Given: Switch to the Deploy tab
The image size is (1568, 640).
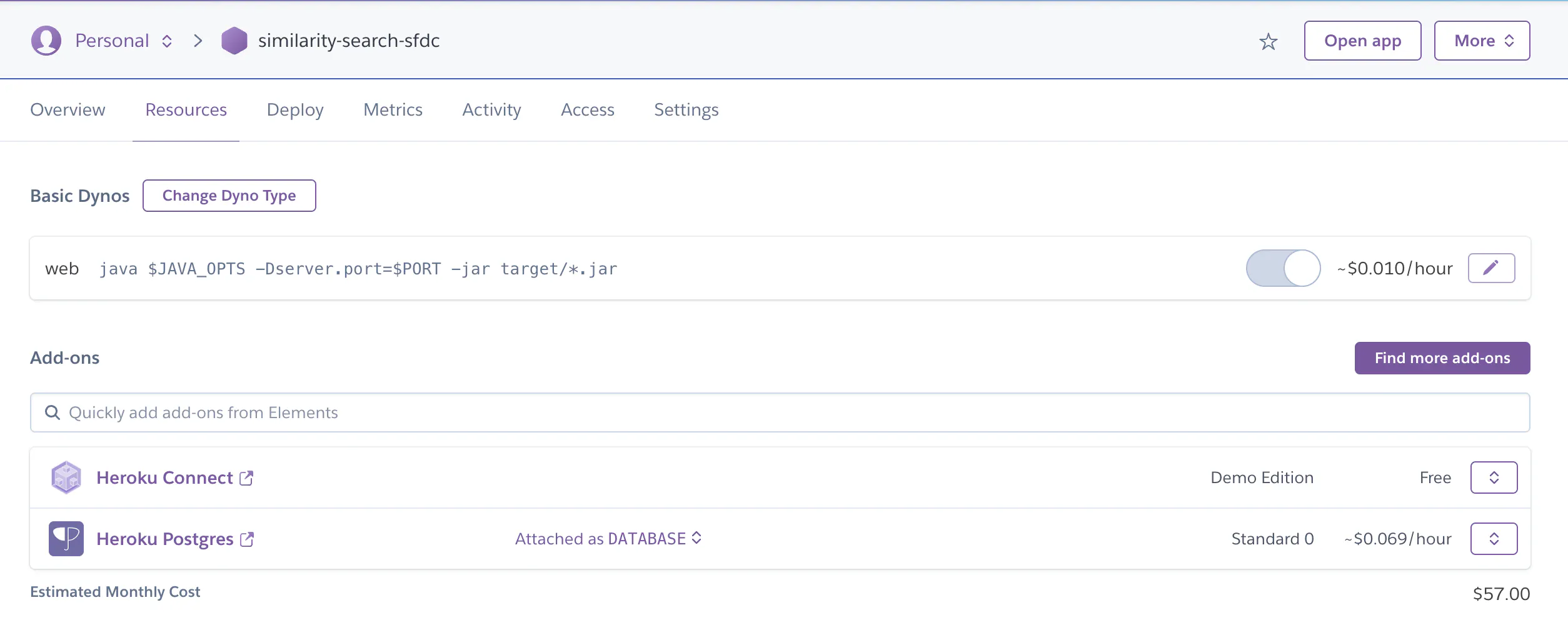Looking at the screenshot, I should click(295, 110).
